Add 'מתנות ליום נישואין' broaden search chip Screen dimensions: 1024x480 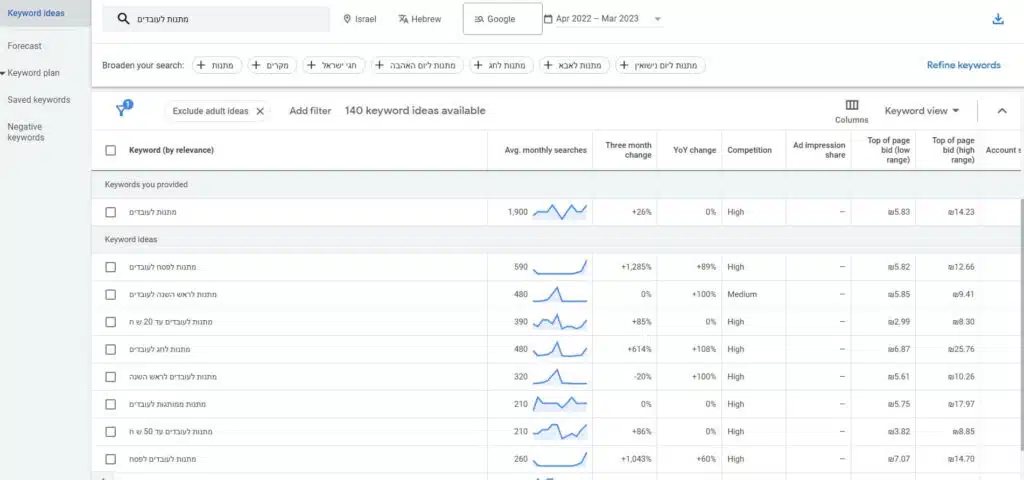[x=661, y=65]
